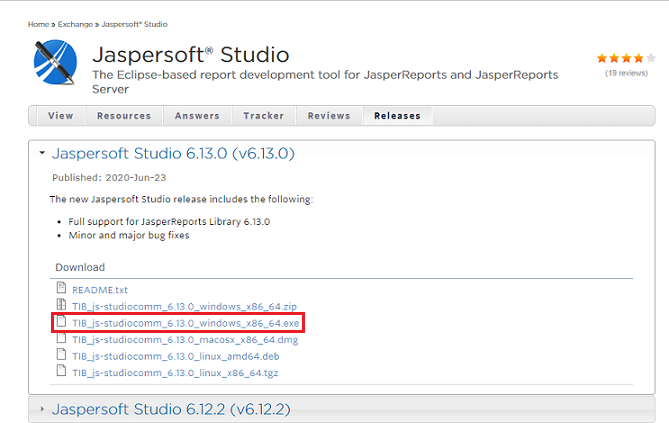Click the Jaspersoft Studio 6.12.2 (v6.12.2) heading
669x423 pixels.
click(171, 409)
